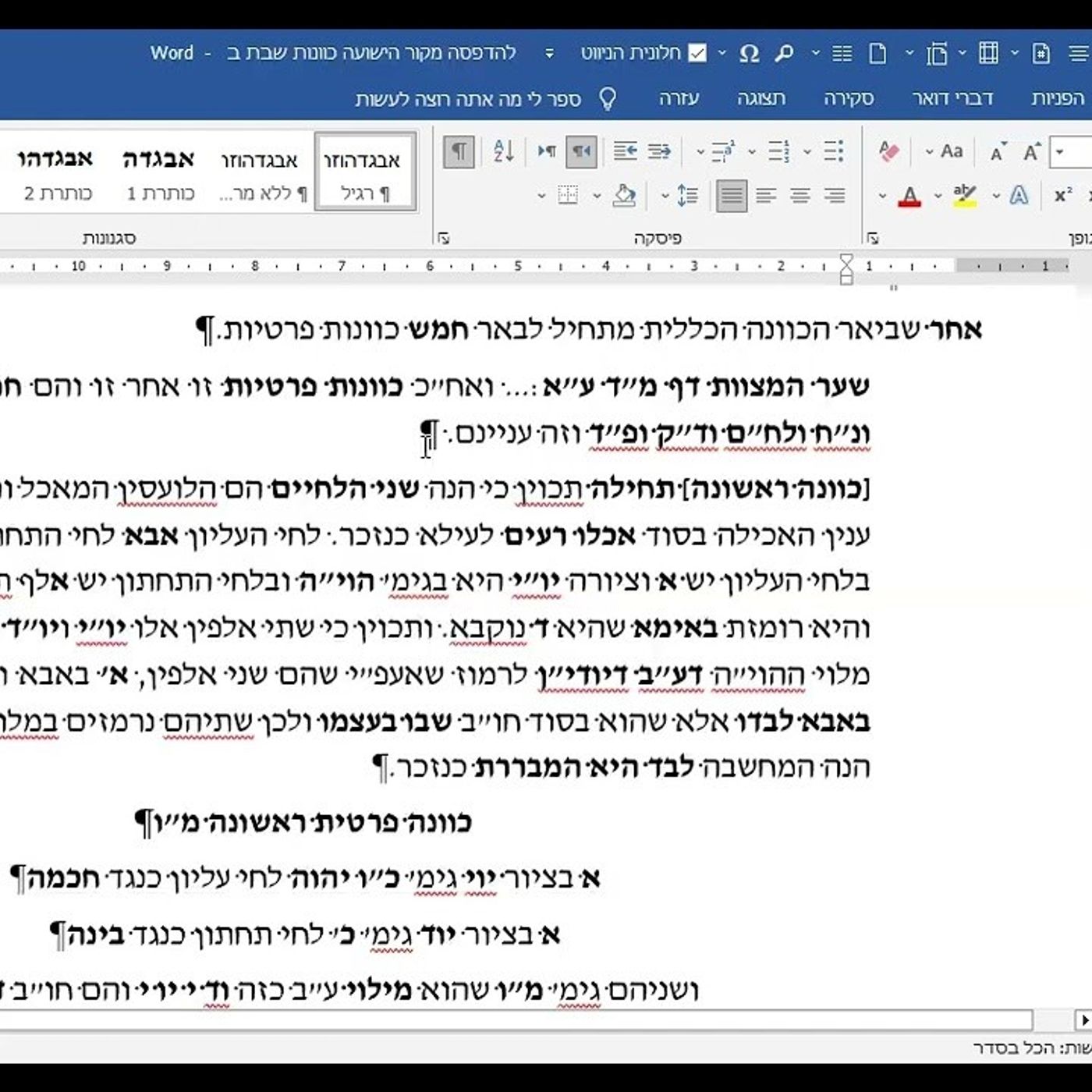Click the Change Case Aa icon
This screenshot has width=1092, height=1092.
(x=952, y=151)
